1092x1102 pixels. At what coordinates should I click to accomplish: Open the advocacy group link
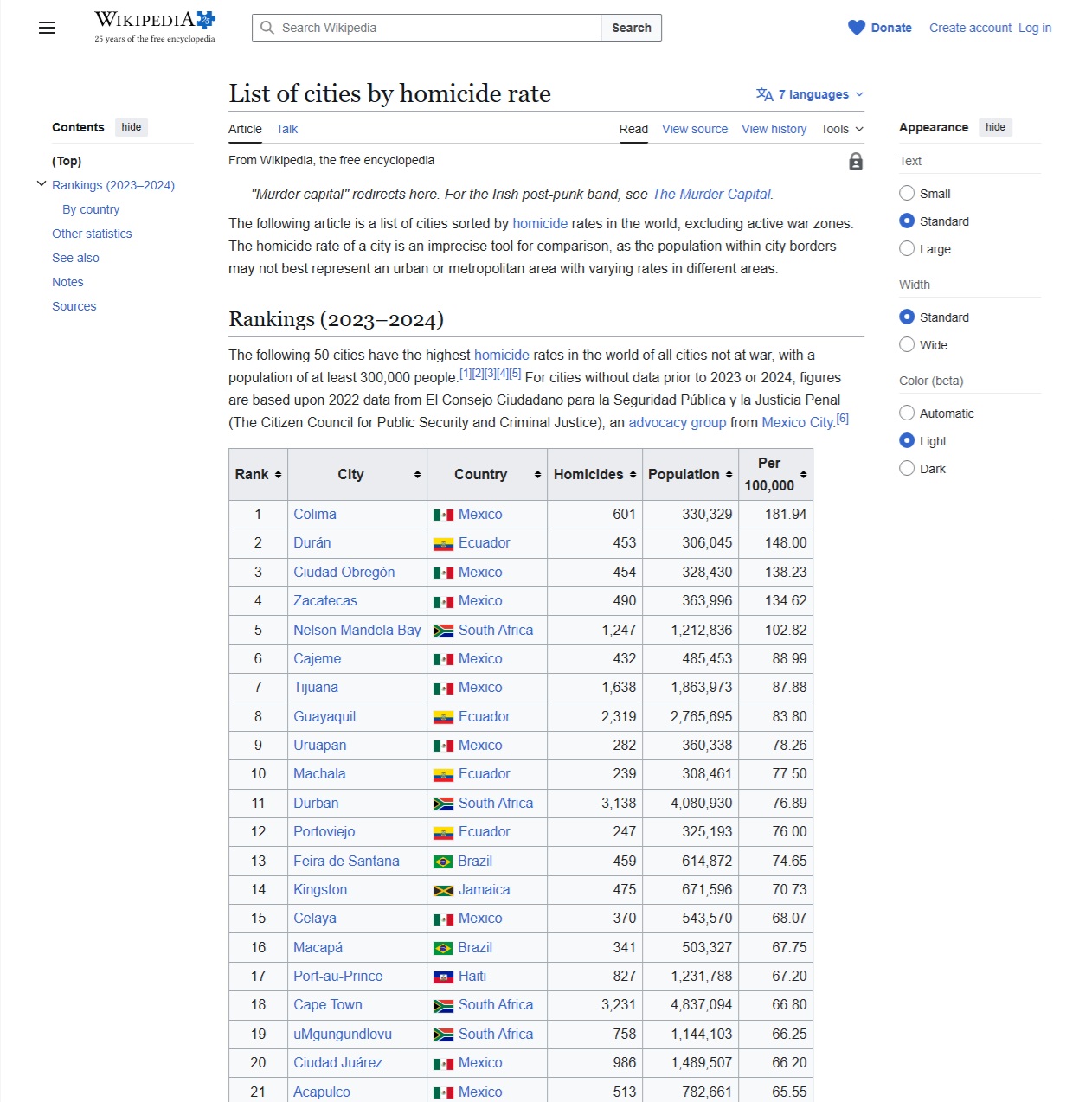[x=678, y=422]
